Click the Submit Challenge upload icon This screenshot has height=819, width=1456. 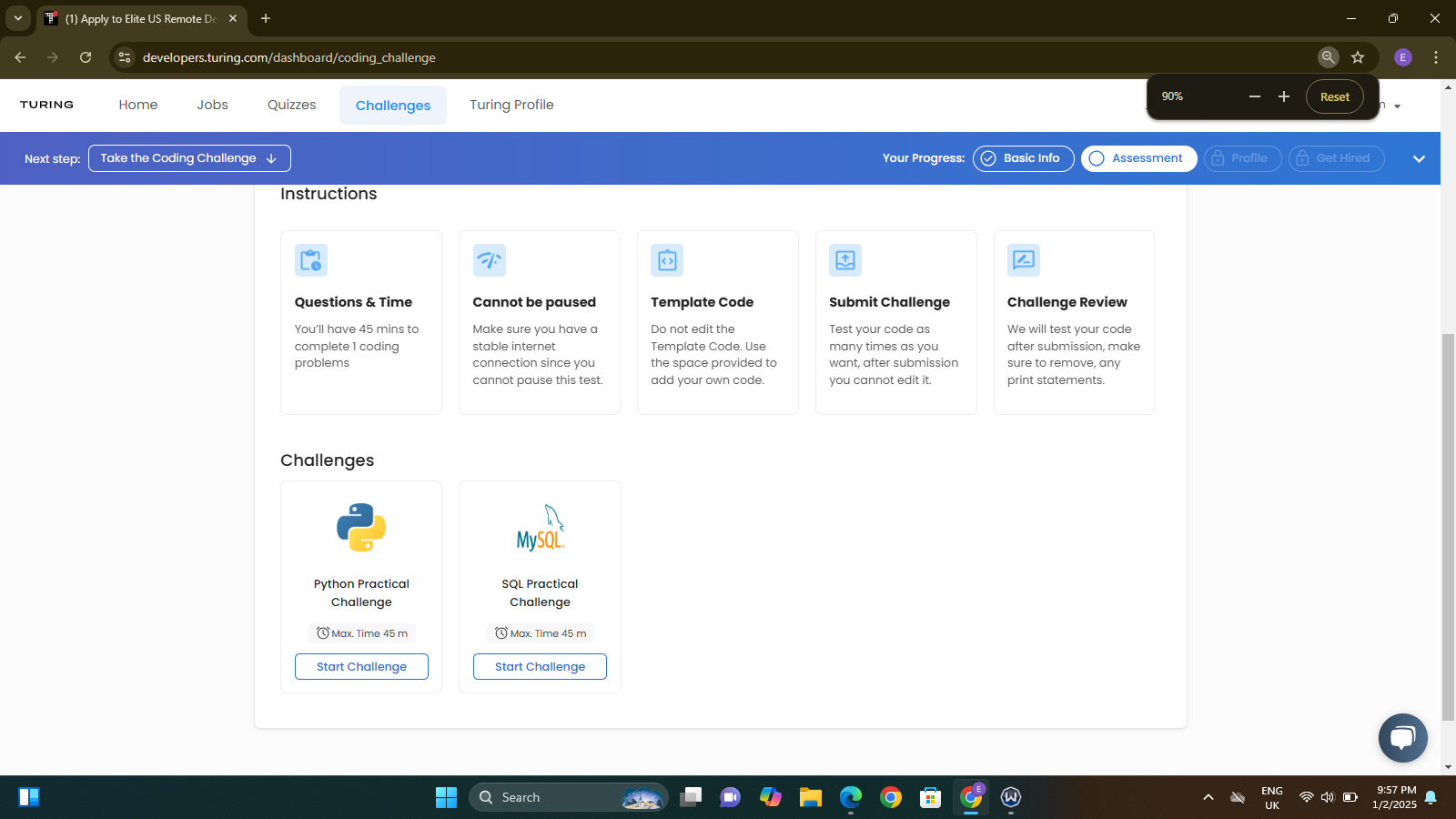845,260
